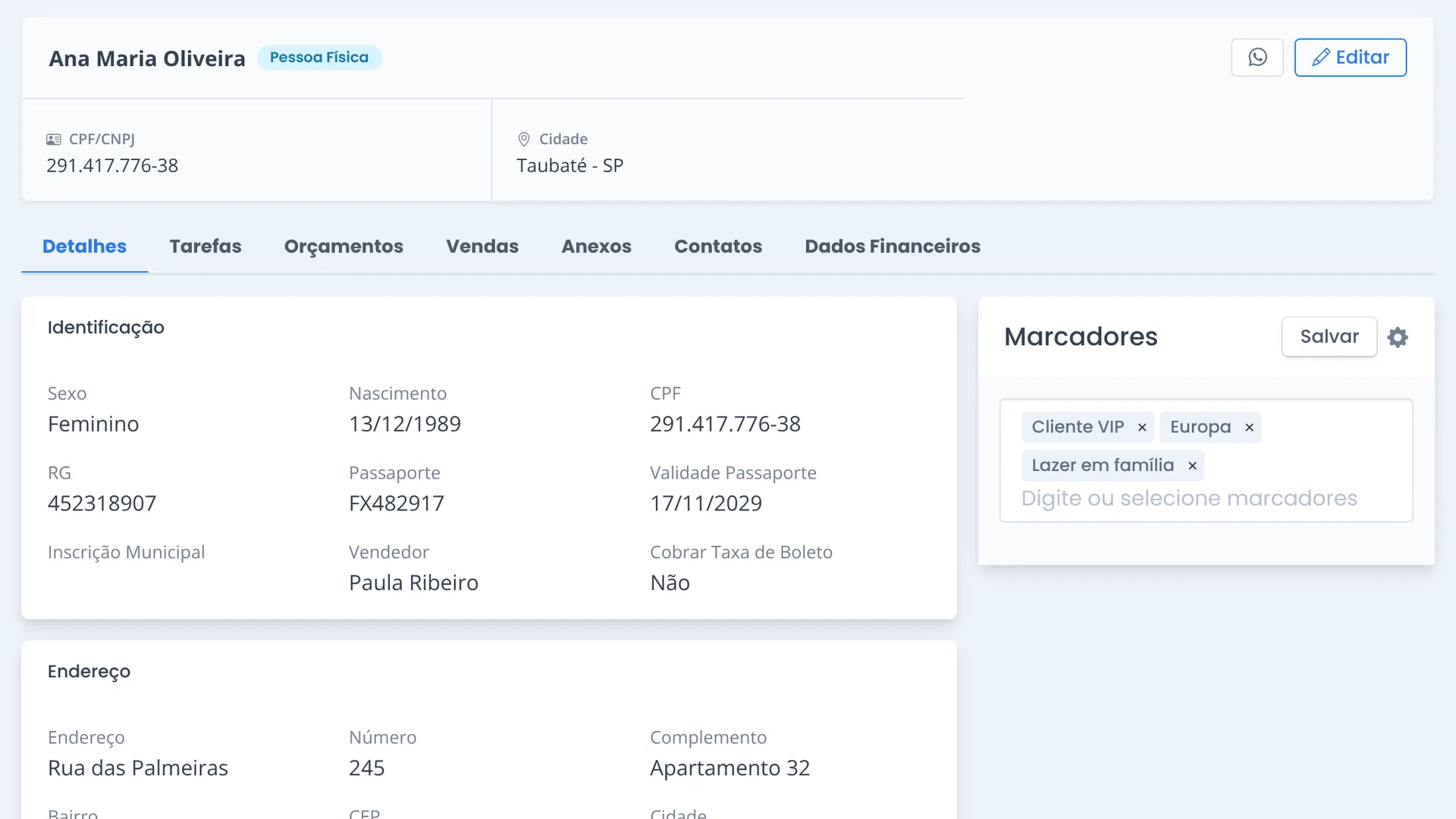Click the address Rua das Palmeiras

coord(138,768)
